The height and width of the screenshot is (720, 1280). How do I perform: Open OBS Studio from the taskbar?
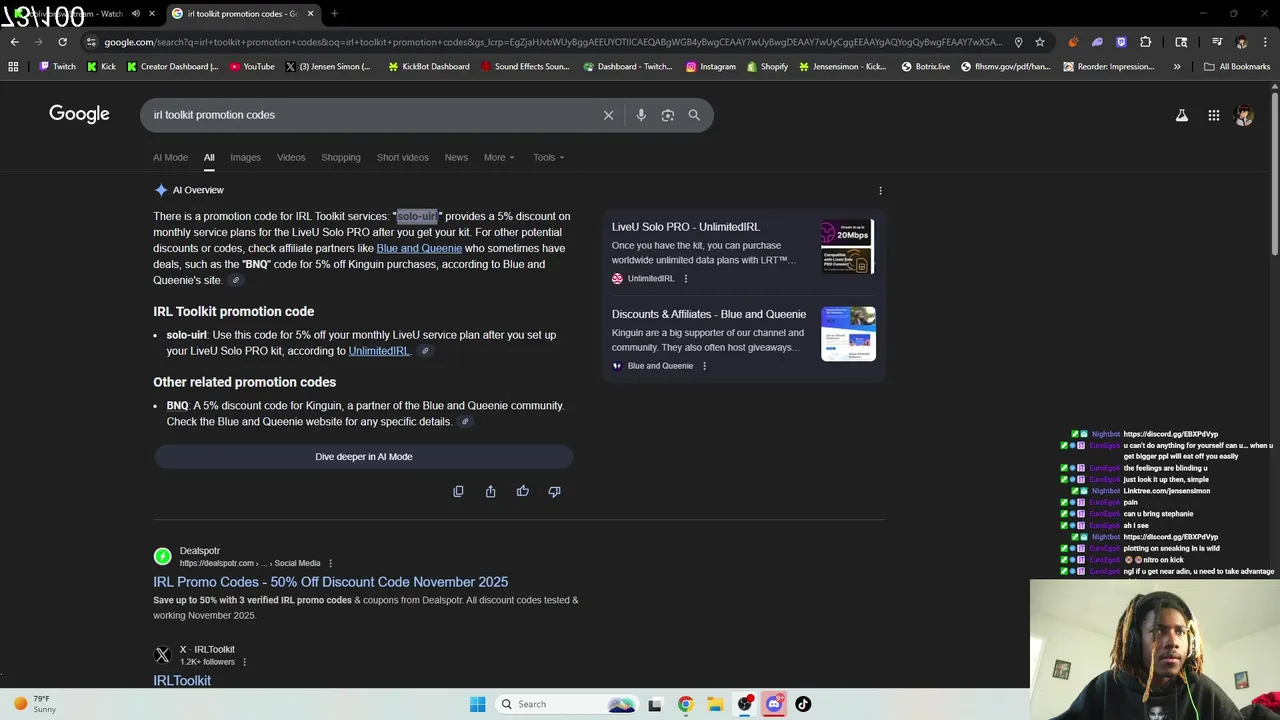pos(744,704)
